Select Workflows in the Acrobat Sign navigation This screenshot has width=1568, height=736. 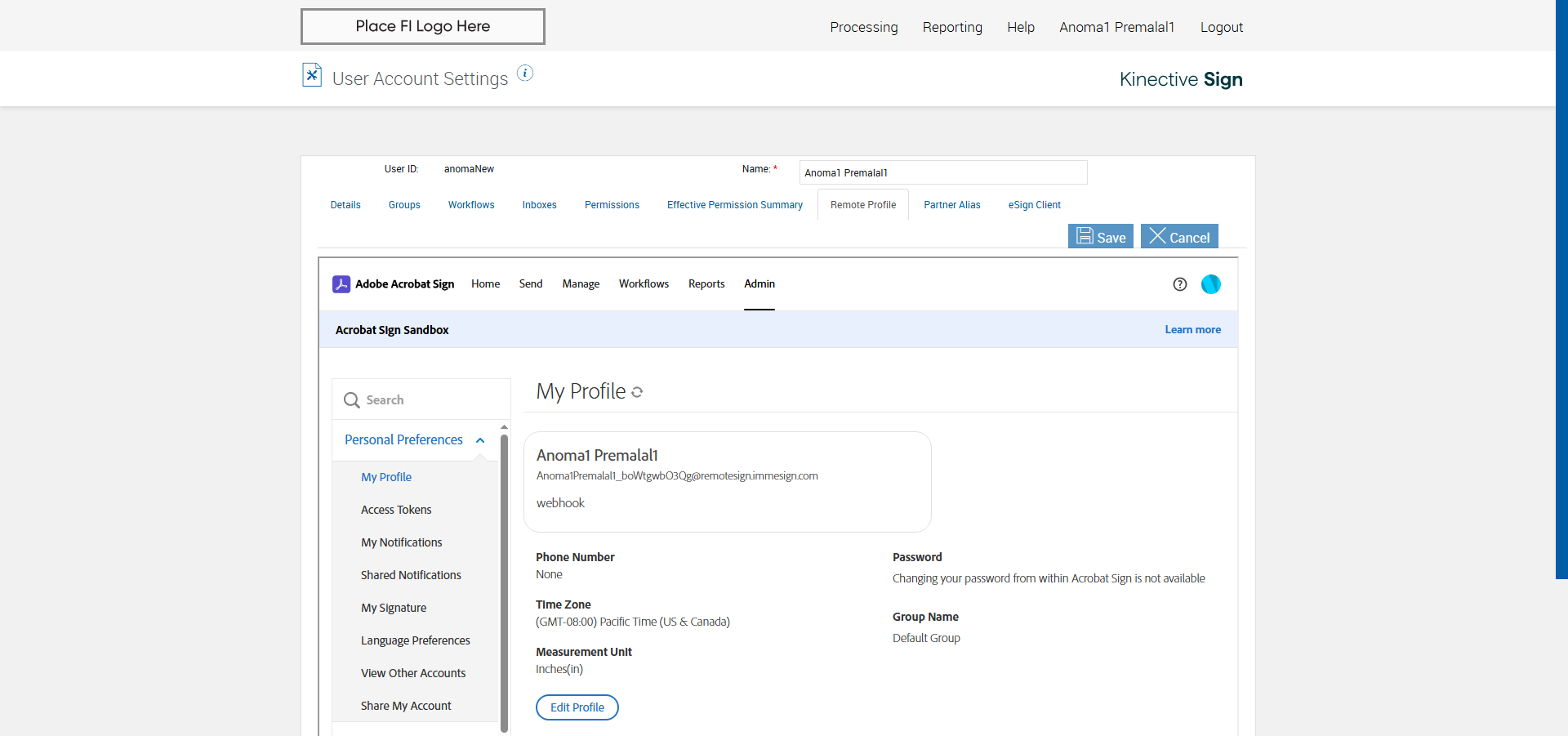coord(644,284)
